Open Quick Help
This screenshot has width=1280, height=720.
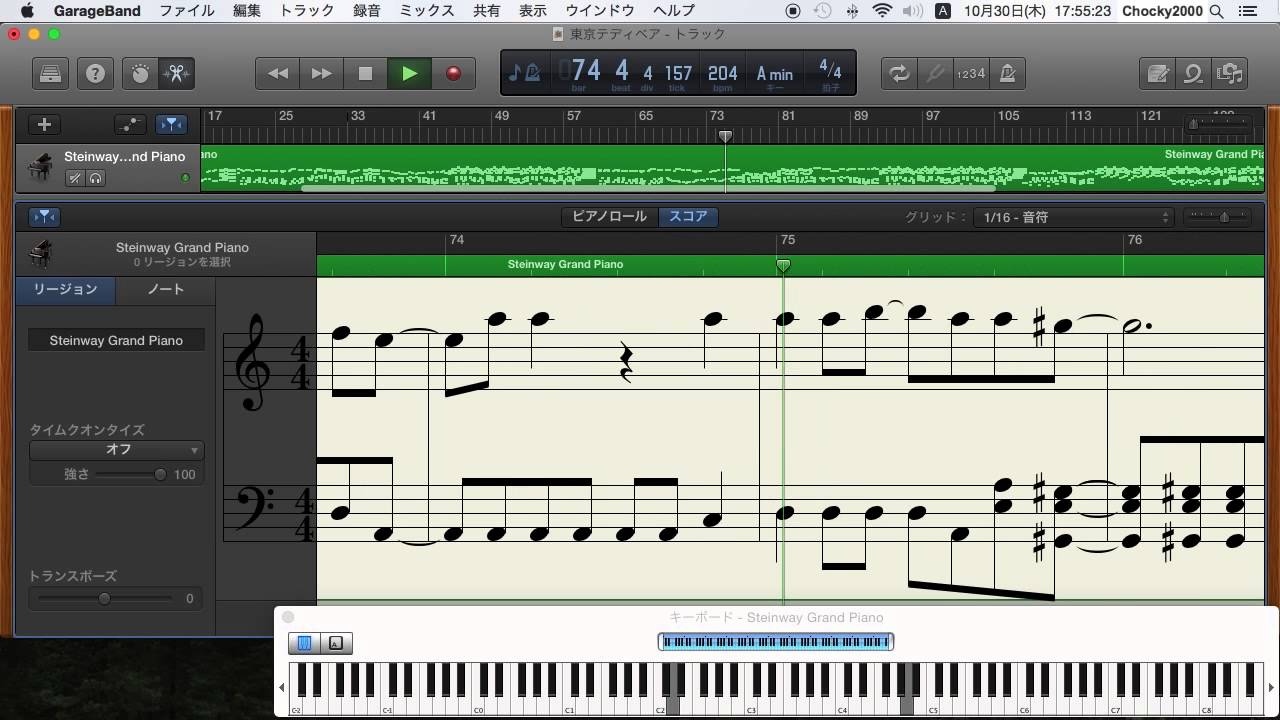click(x=95, y=74)
